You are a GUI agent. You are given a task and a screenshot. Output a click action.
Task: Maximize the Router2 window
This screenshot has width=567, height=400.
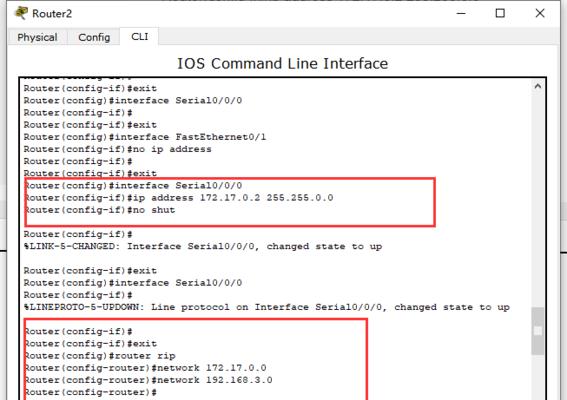(500, 13)
